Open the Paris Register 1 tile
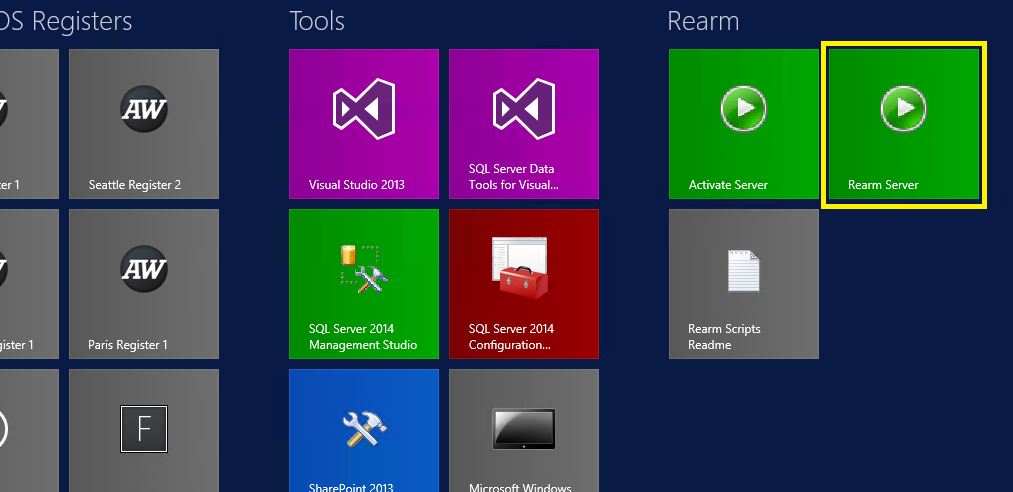Image resolution: width=1013 pixels, height=492 pixels. 144,284
